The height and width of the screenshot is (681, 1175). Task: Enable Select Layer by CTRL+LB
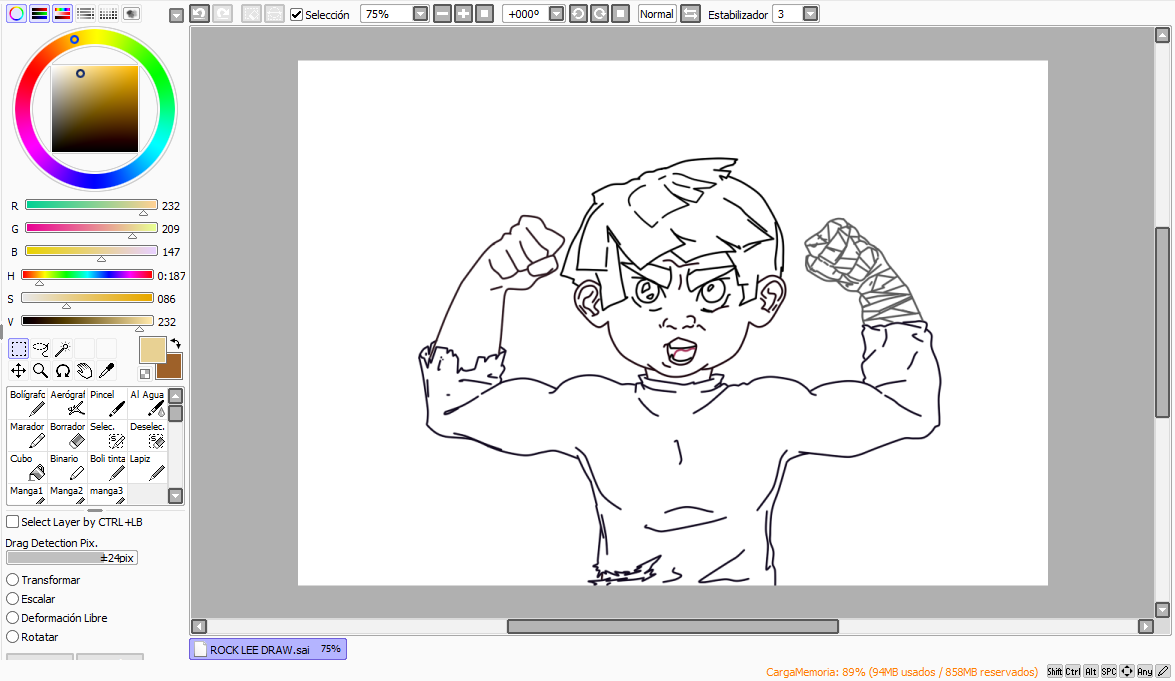[x=13, y=521]
